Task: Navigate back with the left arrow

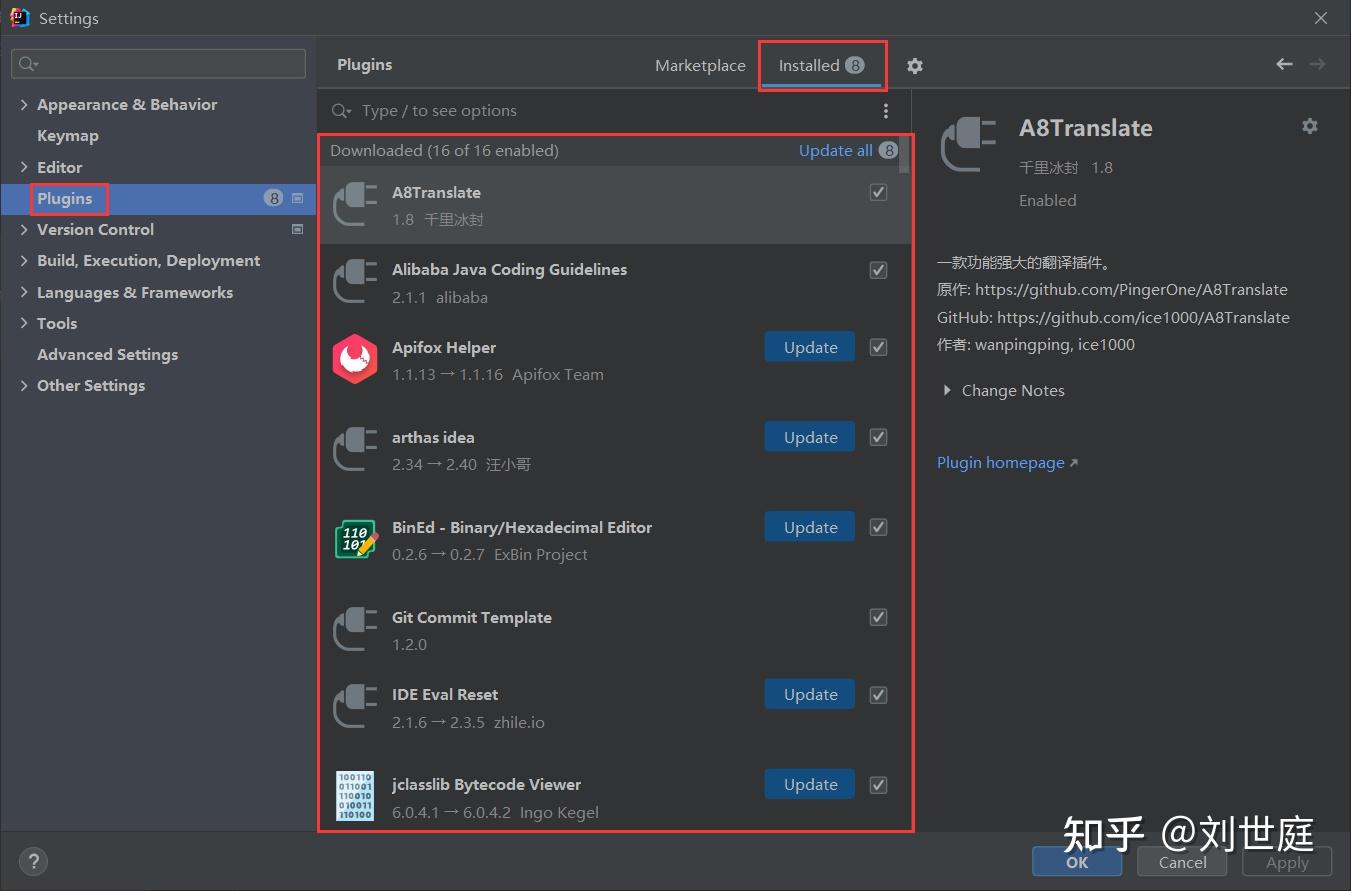Action: coord(1284,64)
